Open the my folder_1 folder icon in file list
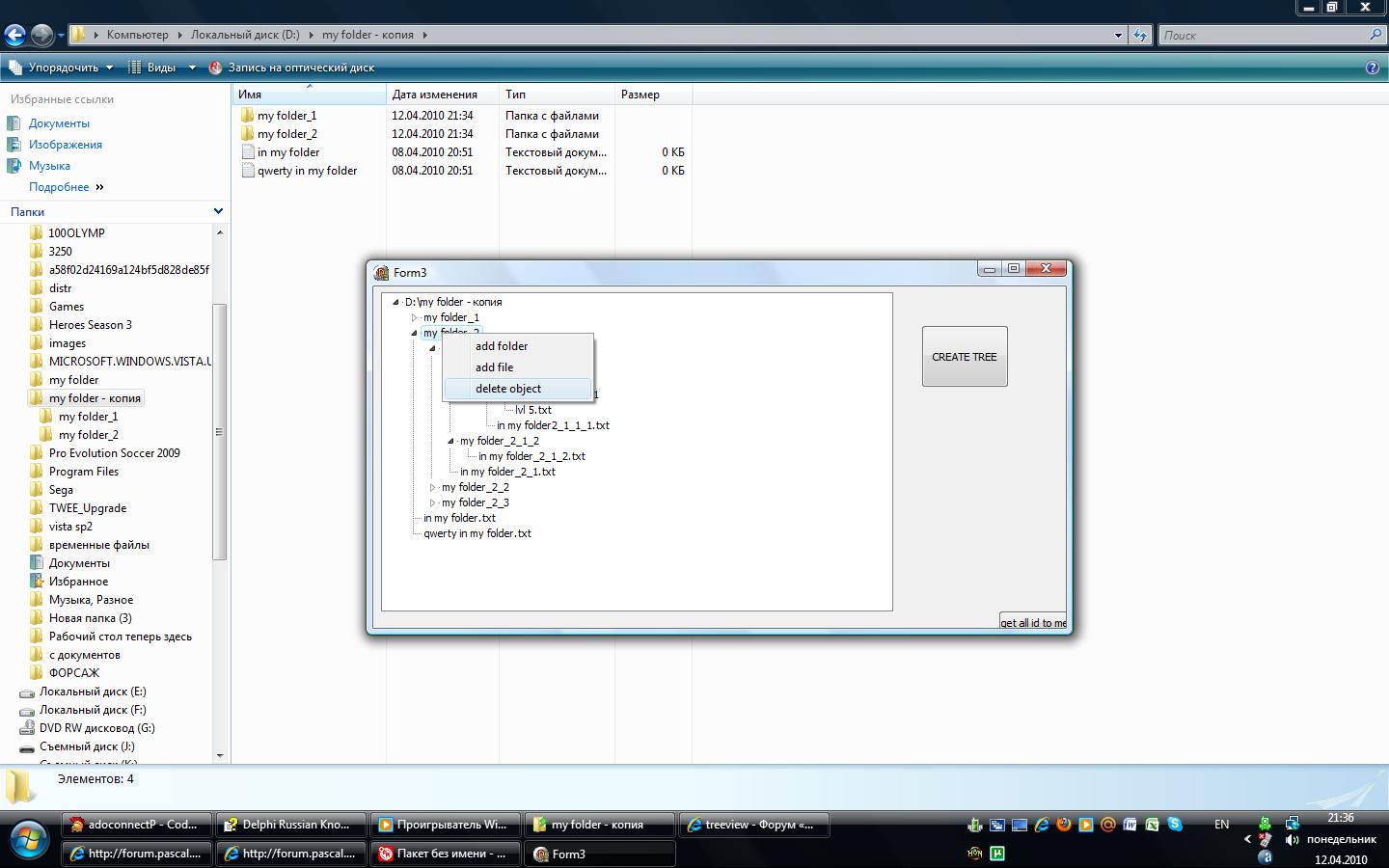The height and width of the screenshot is (868, 1389). (247, 116)
